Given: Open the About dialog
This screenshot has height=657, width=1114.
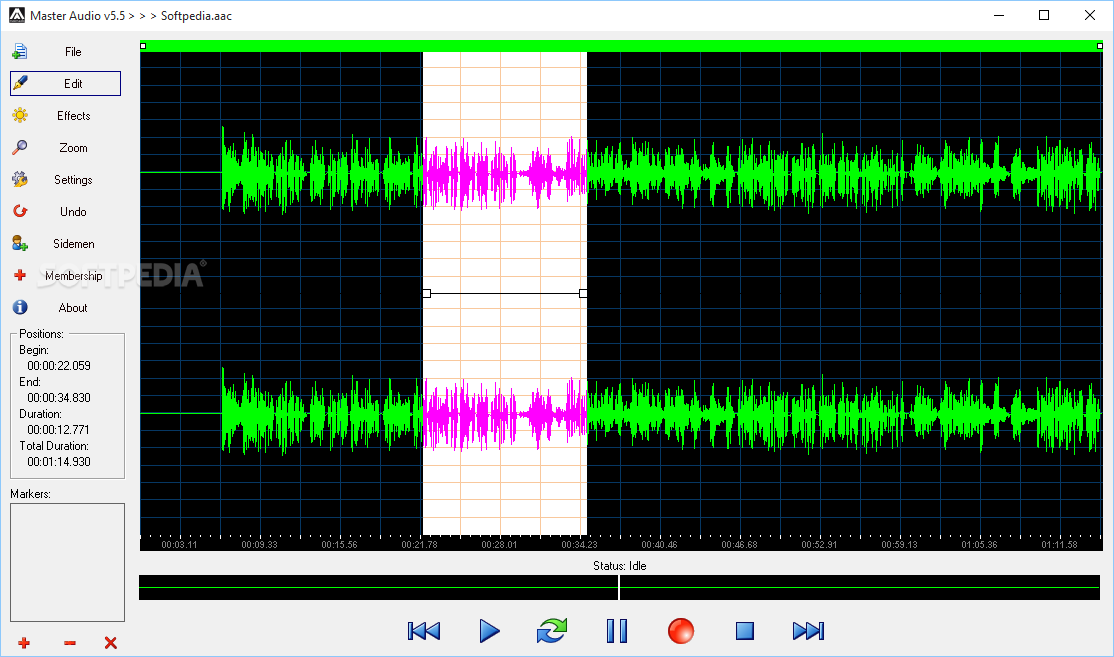Looking at the screenshot, I should pos(65,308).
